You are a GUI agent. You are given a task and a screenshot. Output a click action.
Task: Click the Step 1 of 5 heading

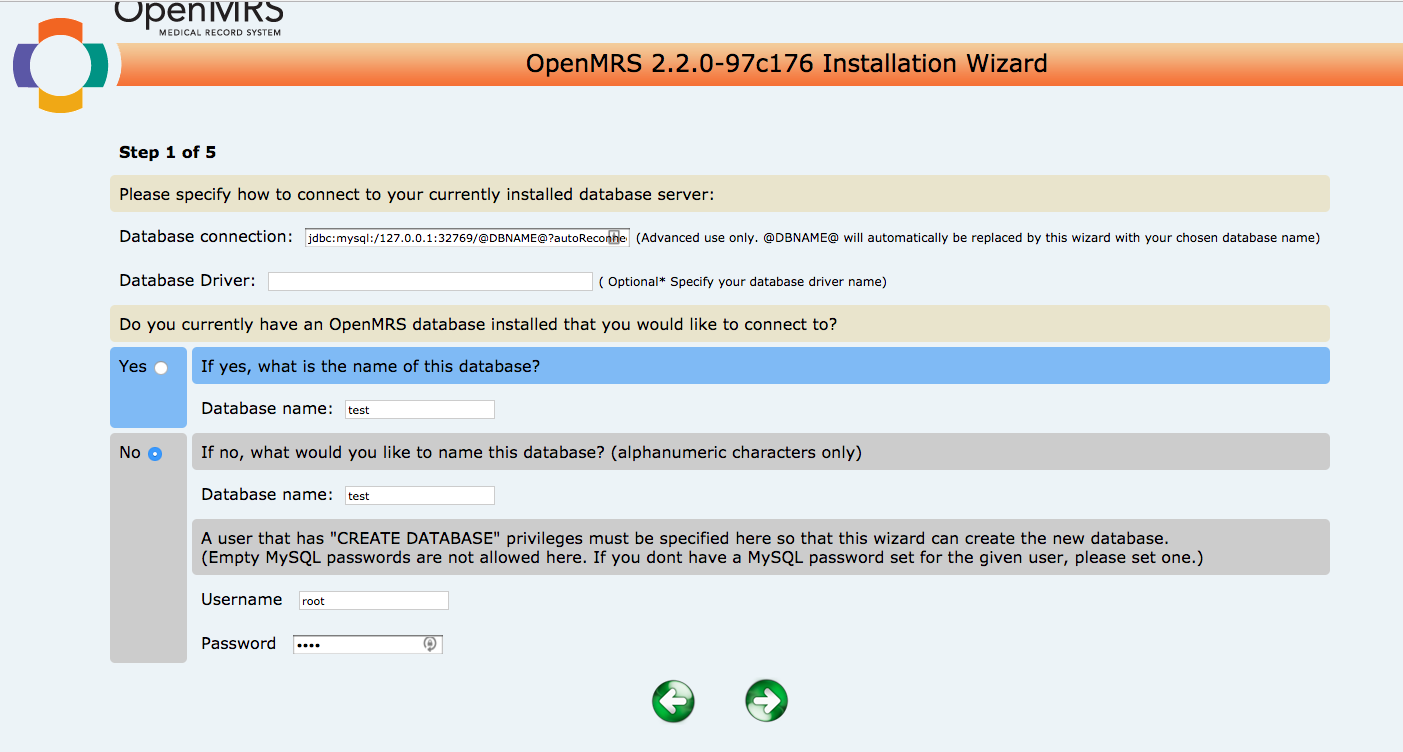tap(167, 152)
